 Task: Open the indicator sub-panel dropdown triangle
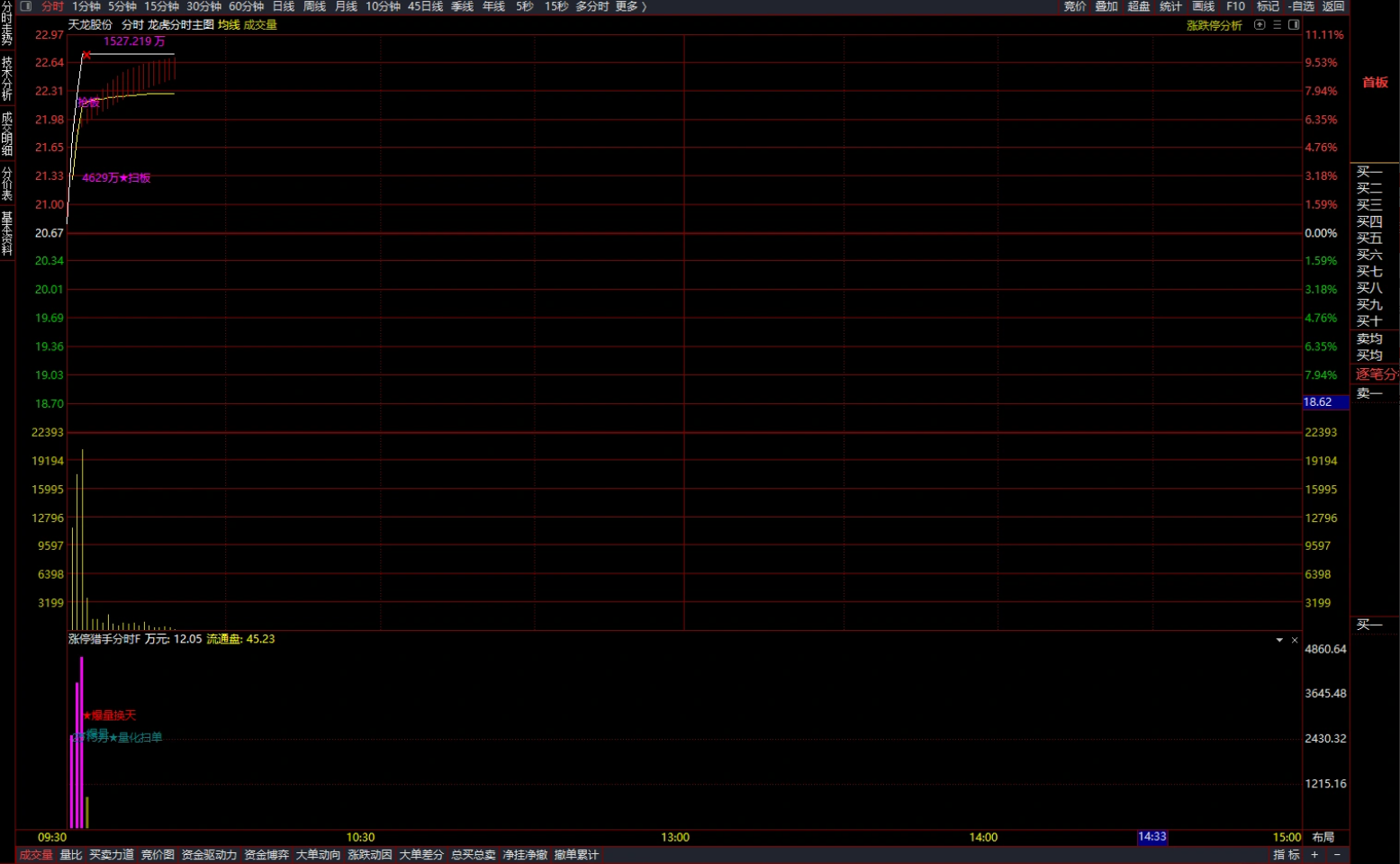tap(1279, 640)
